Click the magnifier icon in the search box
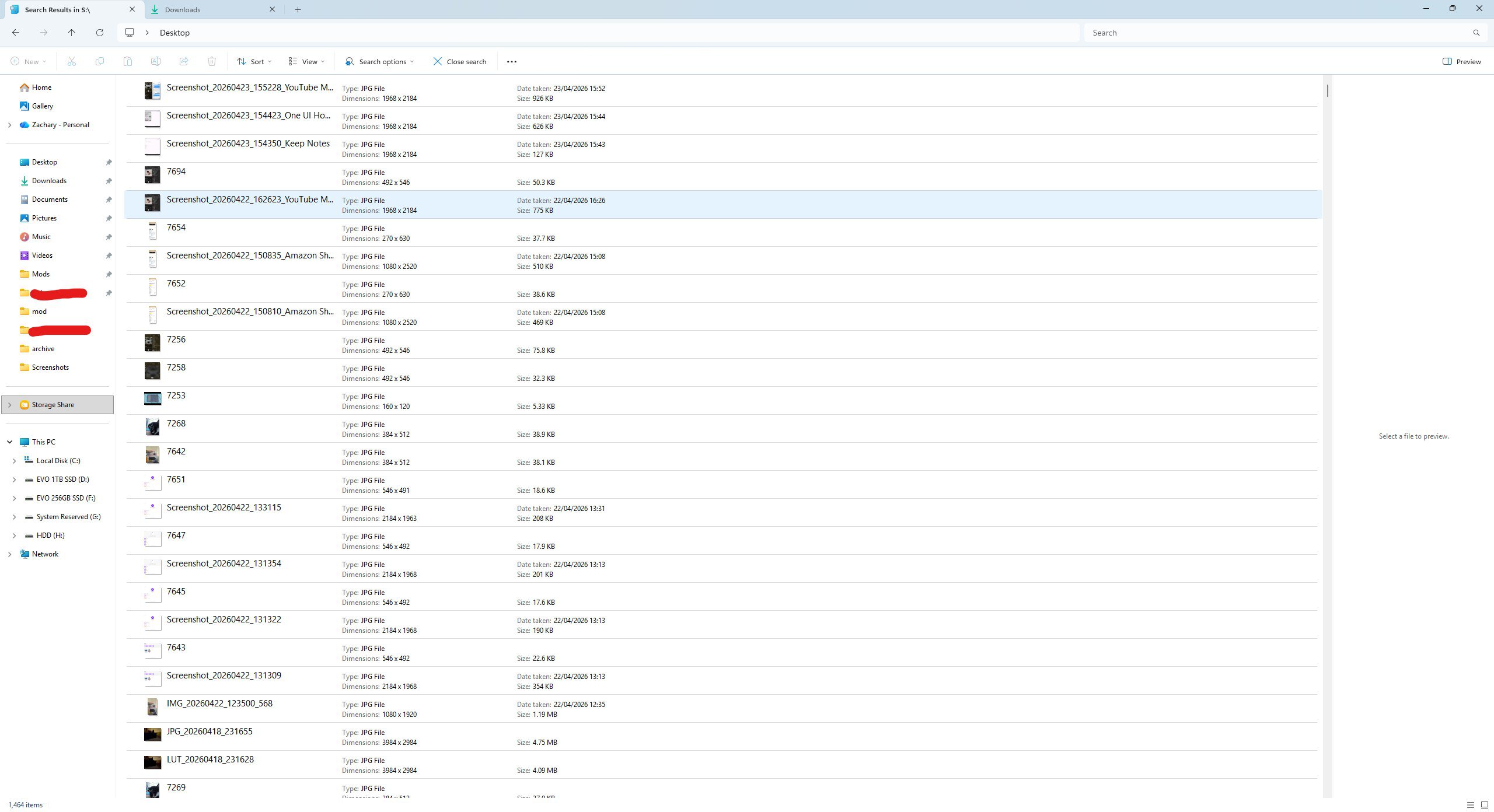 pos(1476,33)
